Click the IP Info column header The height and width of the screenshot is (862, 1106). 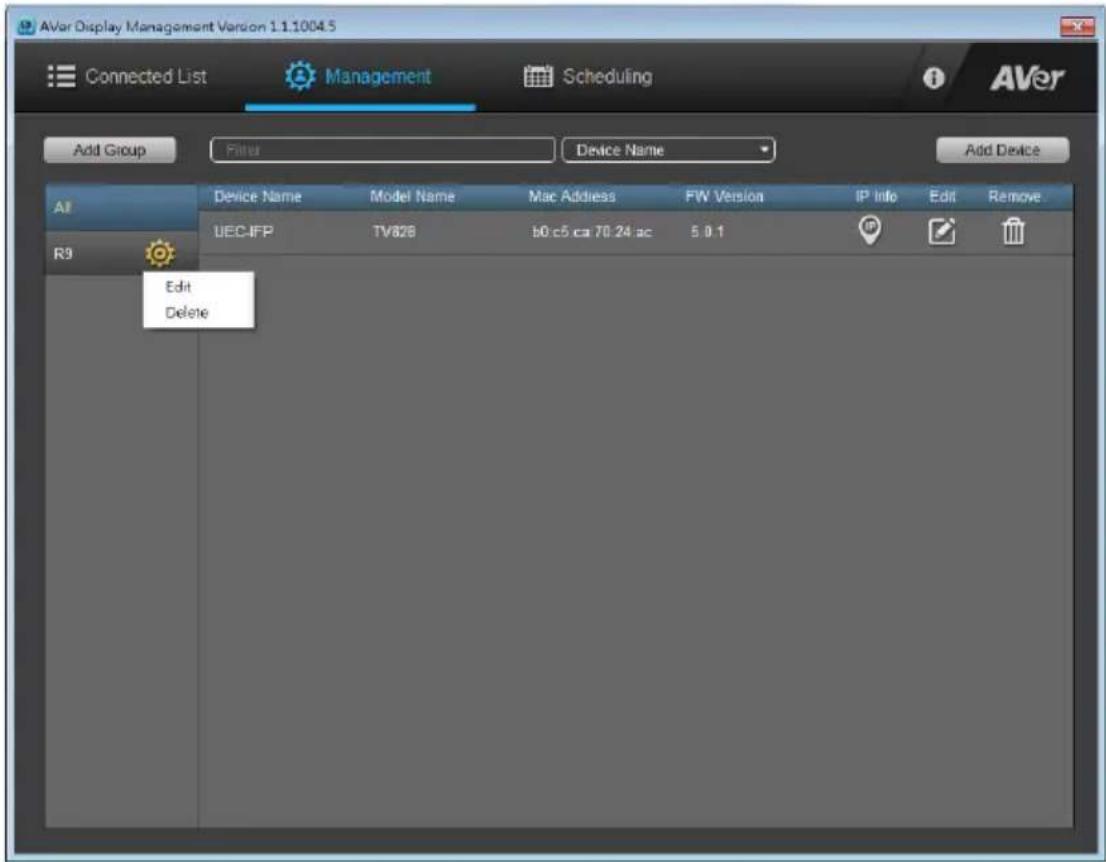point(876,197)
